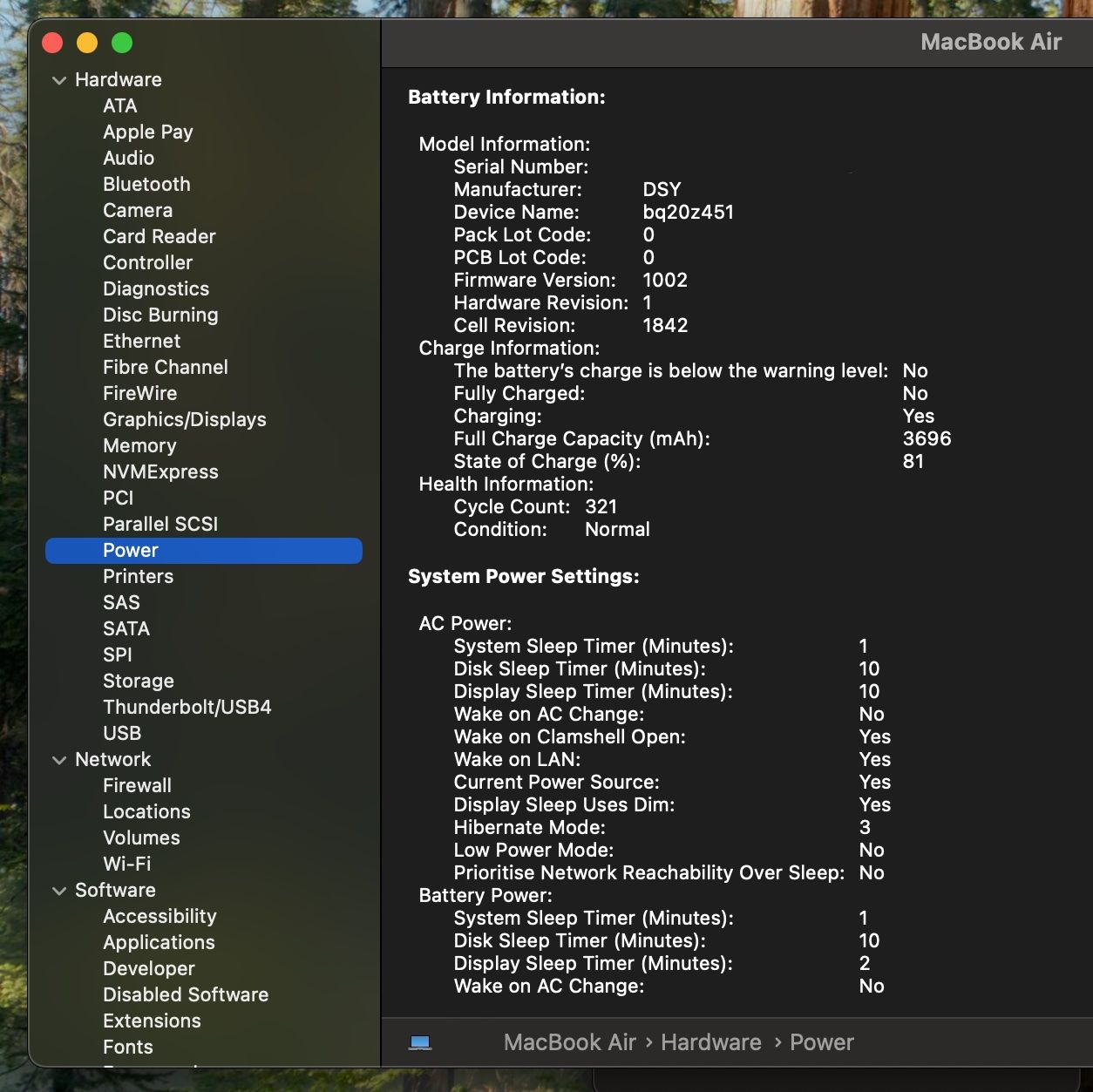
Task: Click Cell Revision value 1842
Action: pyautogui.click(x=665, y=326)
